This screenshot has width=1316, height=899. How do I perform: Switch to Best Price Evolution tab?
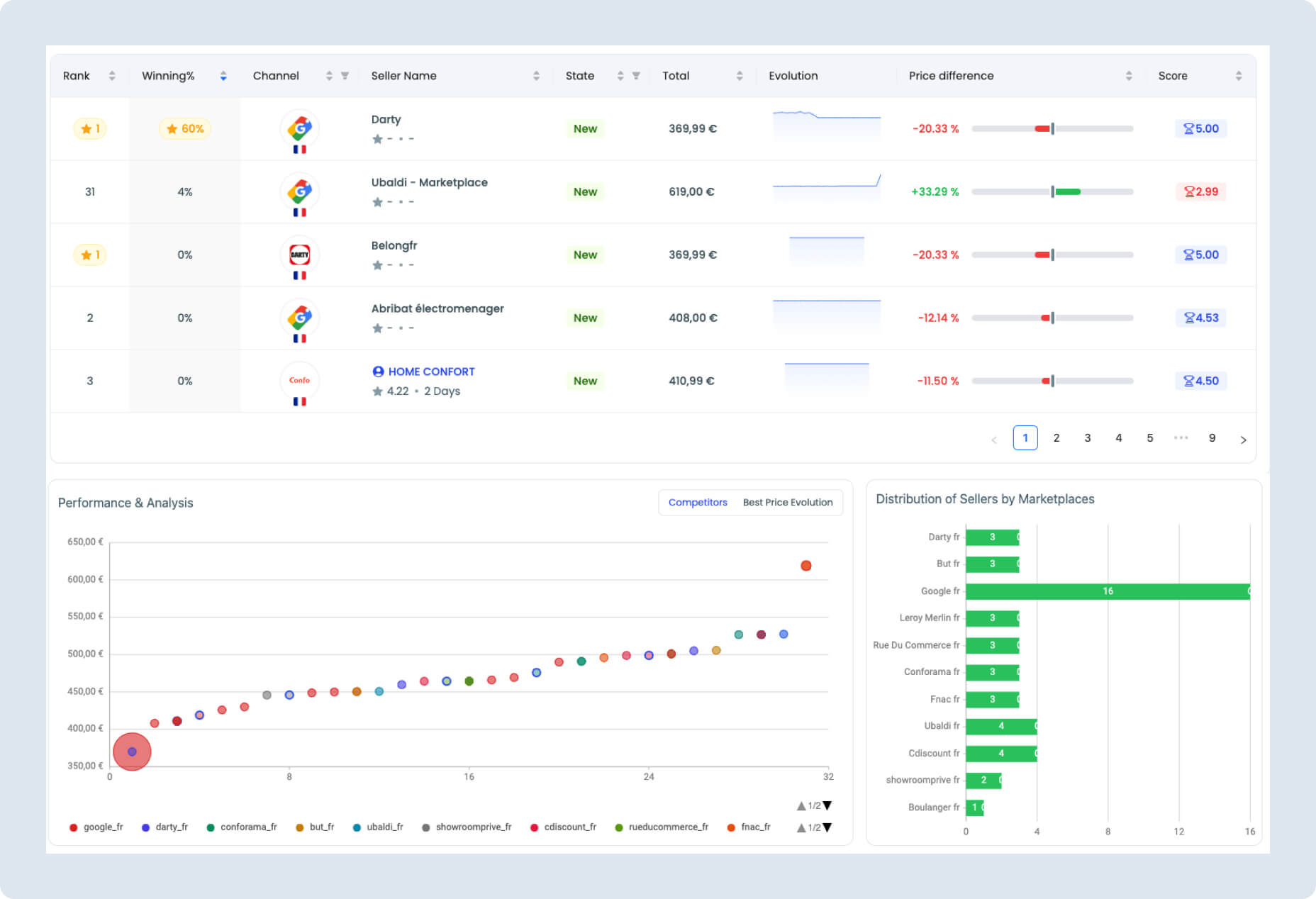pyautogui.click(x=788, y=502)
